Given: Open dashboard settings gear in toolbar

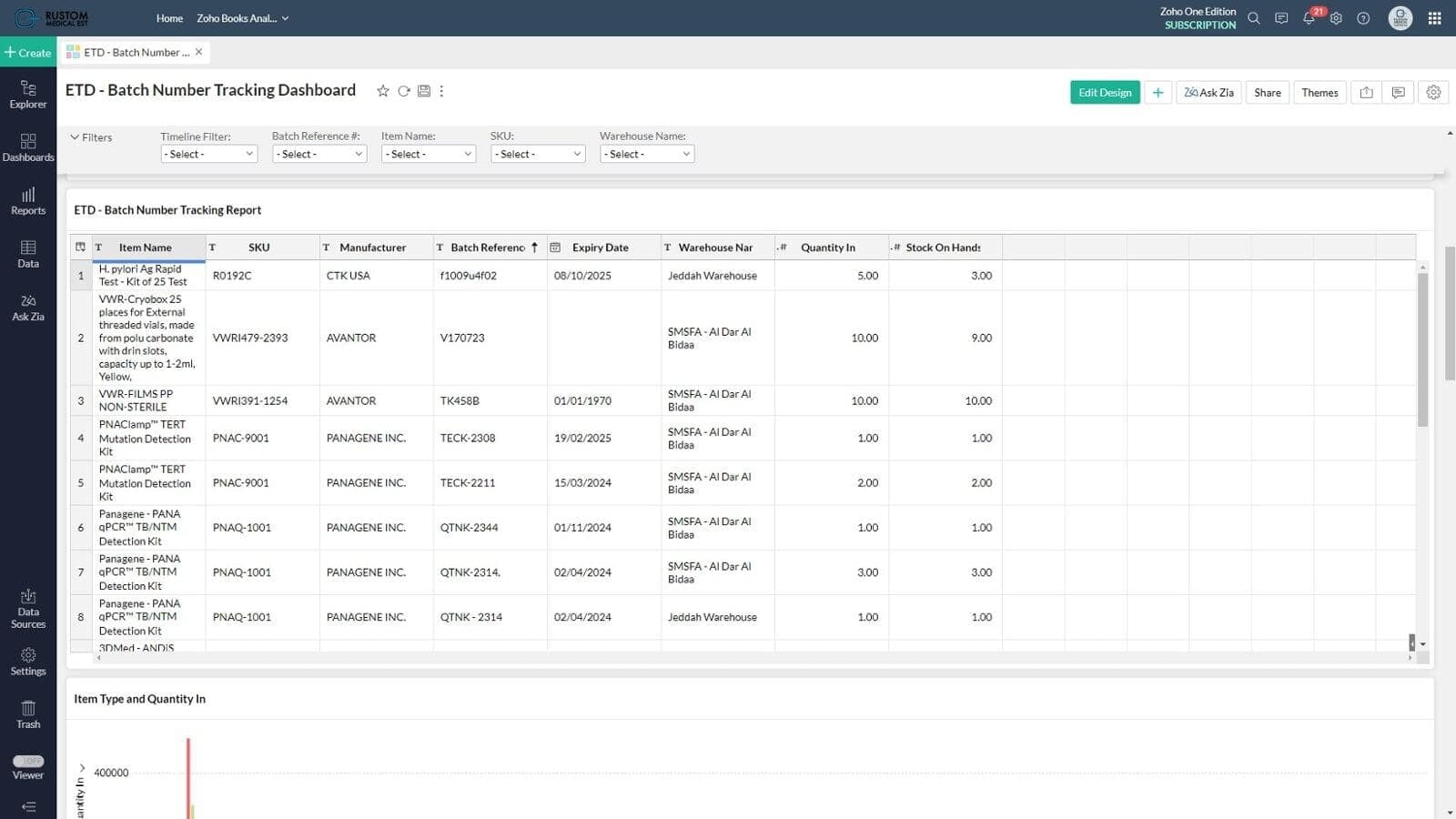Looking at the screenshot, I should (1433, 92).
